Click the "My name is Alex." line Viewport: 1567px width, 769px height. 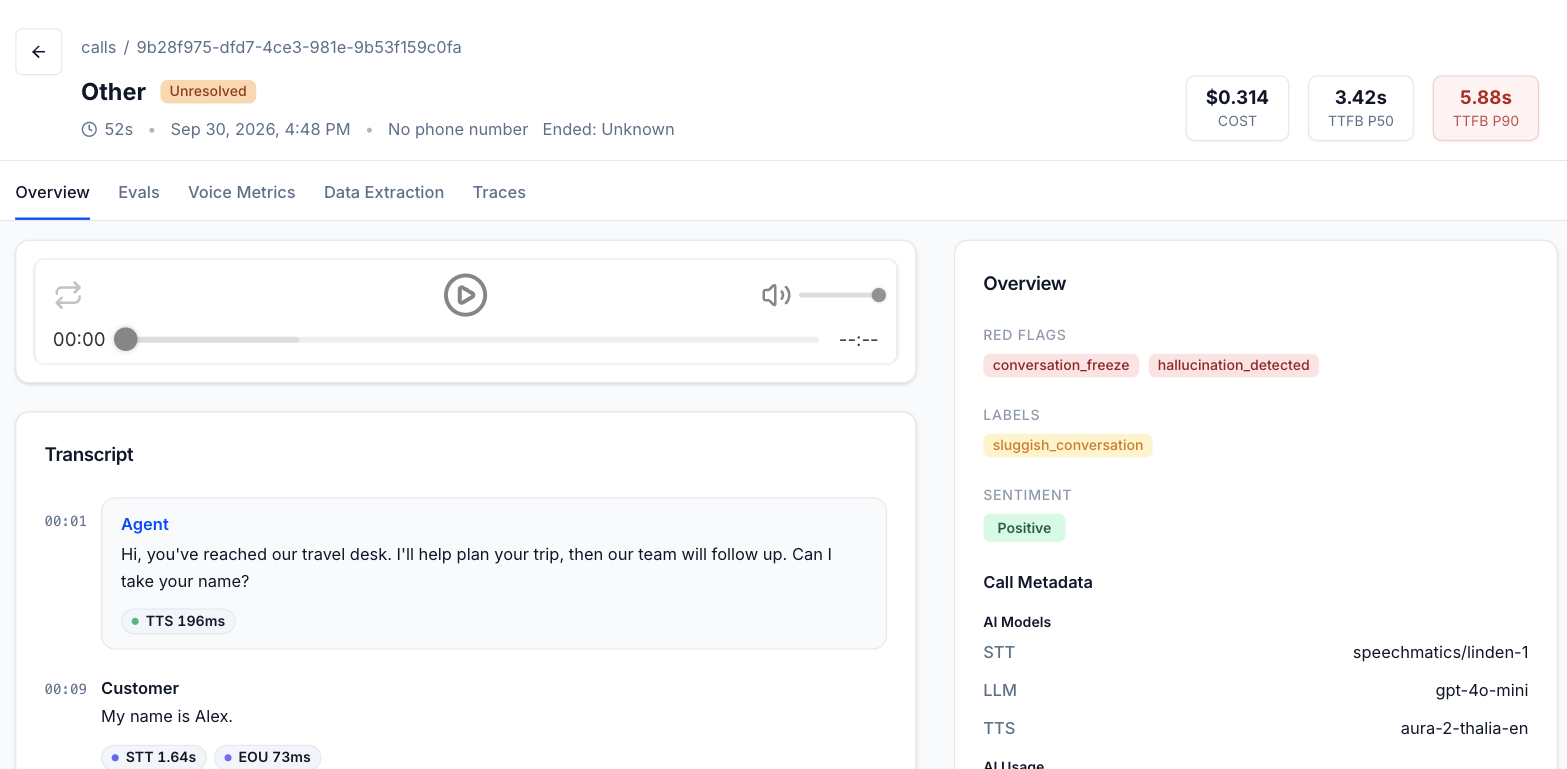tap(167, 716)
